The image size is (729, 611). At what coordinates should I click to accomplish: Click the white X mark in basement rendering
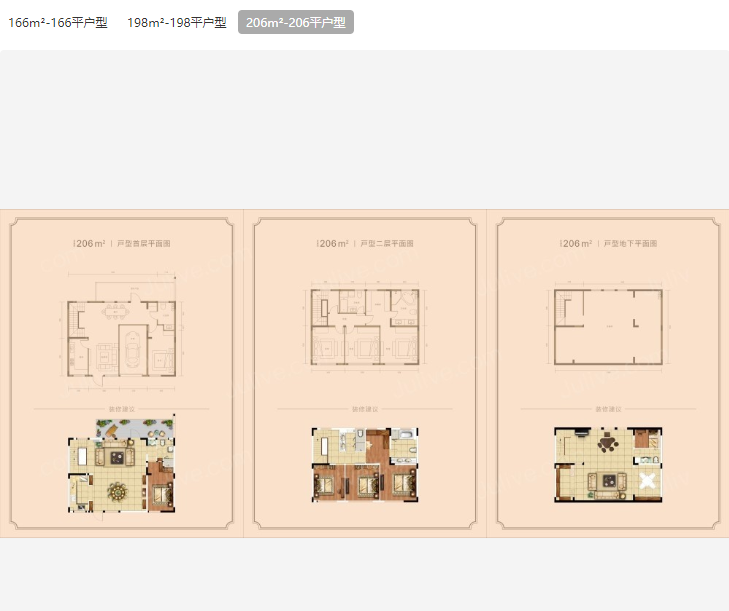click(647, 482)
